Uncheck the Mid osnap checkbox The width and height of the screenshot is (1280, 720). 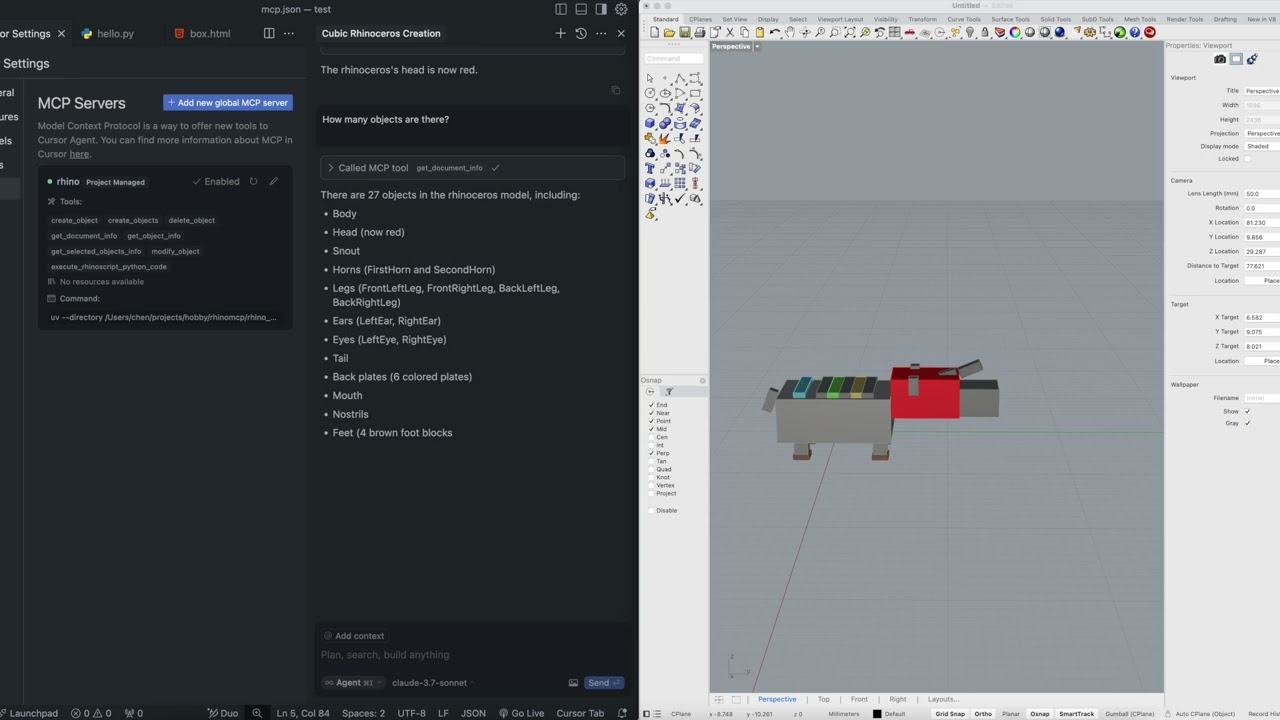pos(651,429)
